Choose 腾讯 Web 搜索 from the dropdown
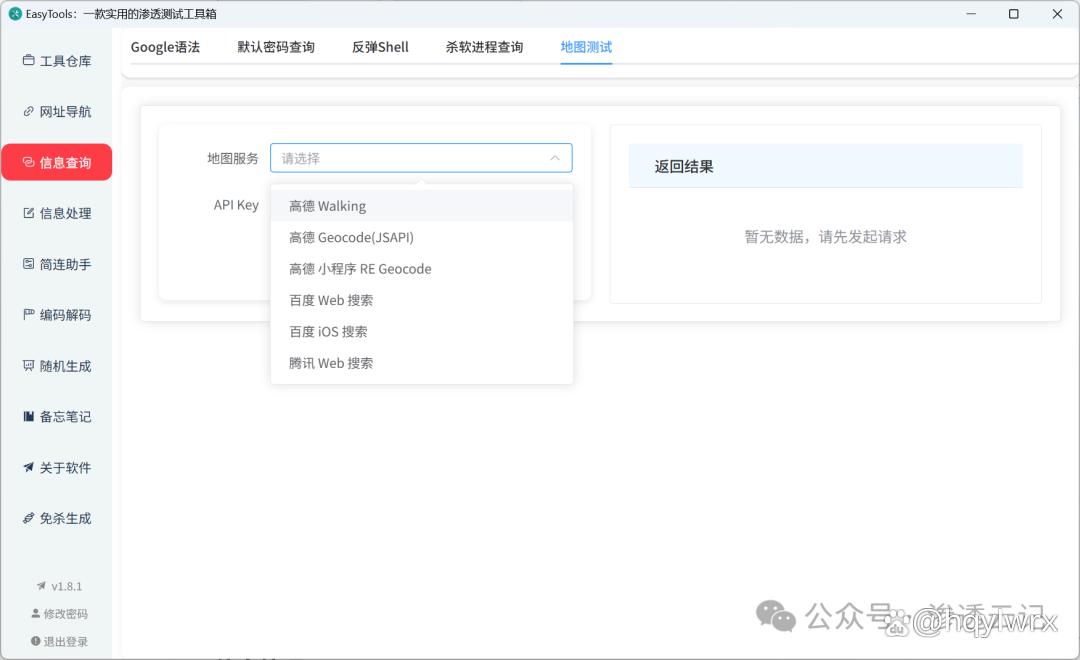 click(x=422, y=363)
